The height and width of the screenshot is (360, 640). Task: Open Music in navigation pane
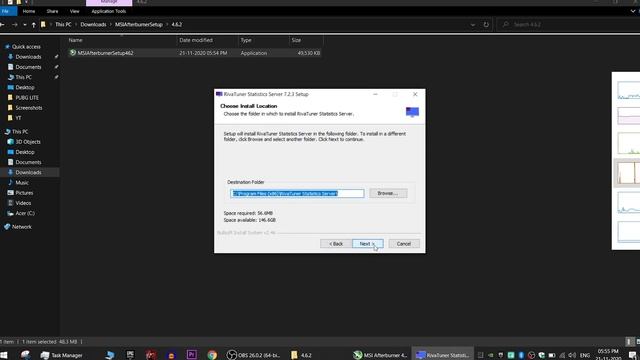point(22,182)
